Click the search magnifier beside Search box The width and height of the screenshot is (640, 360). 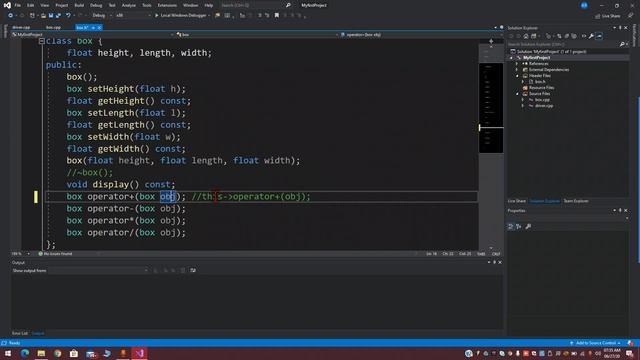[288, 5]
